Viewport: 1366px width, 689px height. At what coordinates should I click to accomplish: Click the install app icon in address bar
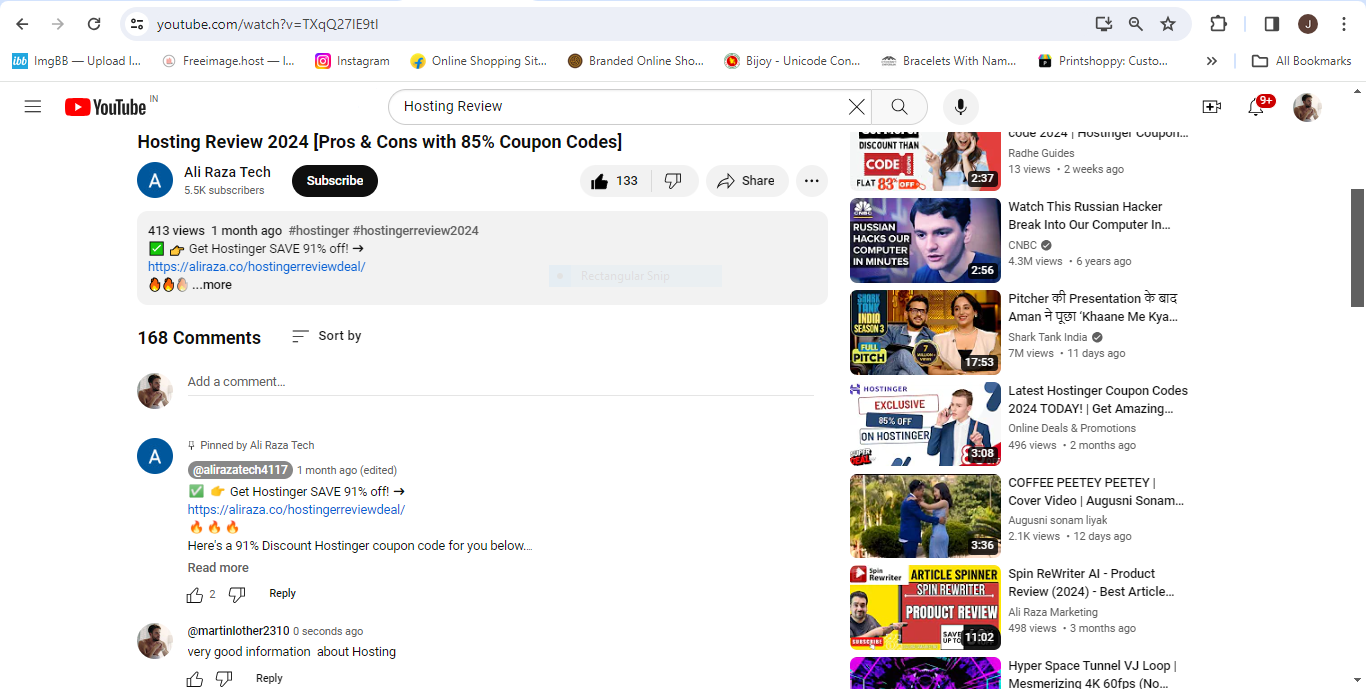point(1103,24)
